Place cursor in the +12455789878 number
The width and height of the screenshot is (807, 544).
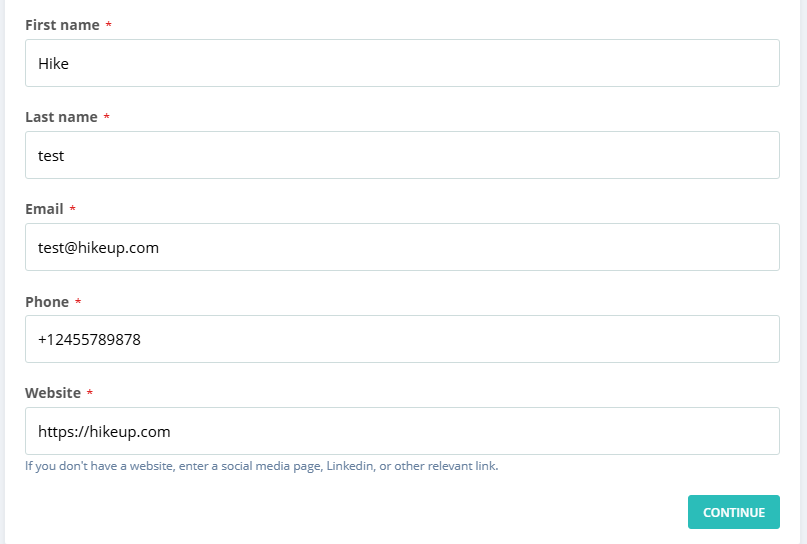coord(89,339)
